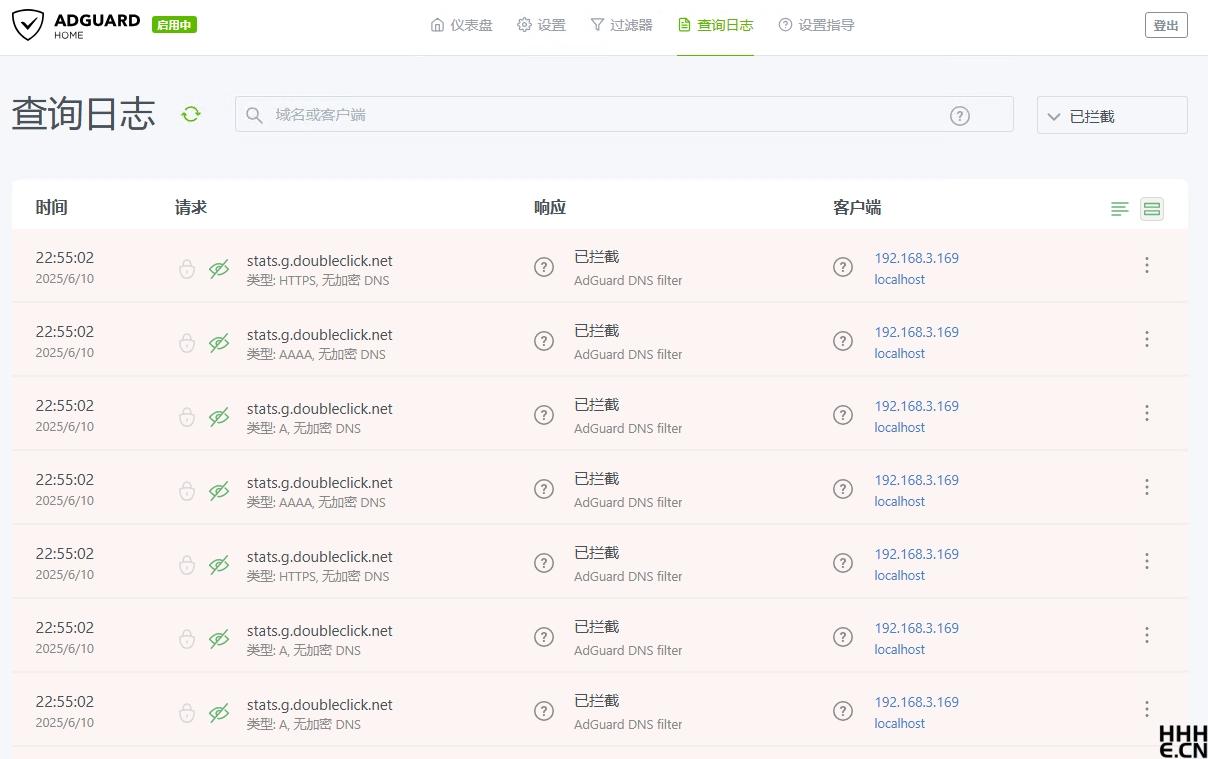Open the 过滤器 filters menu

[621, 25]
